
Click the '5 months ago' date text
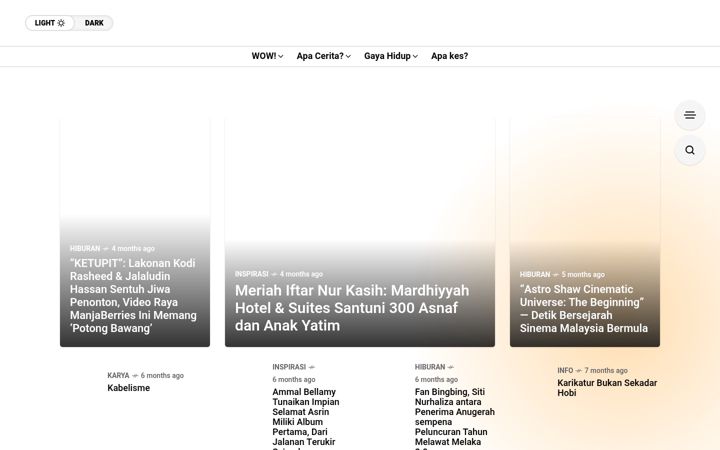click(583, 275)
